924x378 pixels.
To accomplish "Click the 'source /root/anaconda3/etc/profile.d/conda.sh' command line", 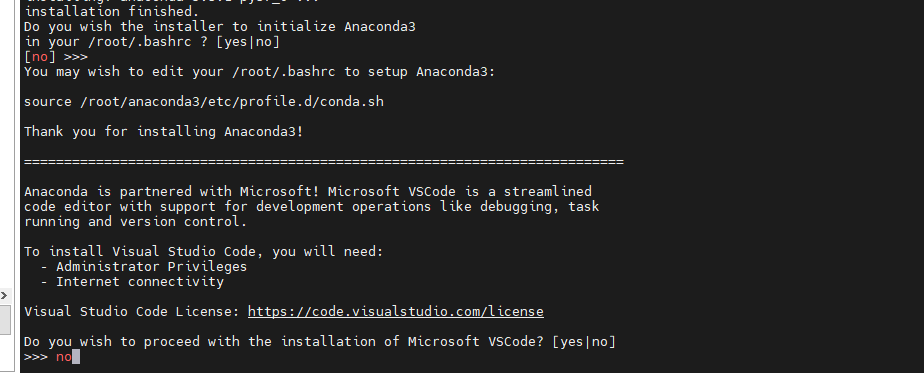I will tap(204, 102).
